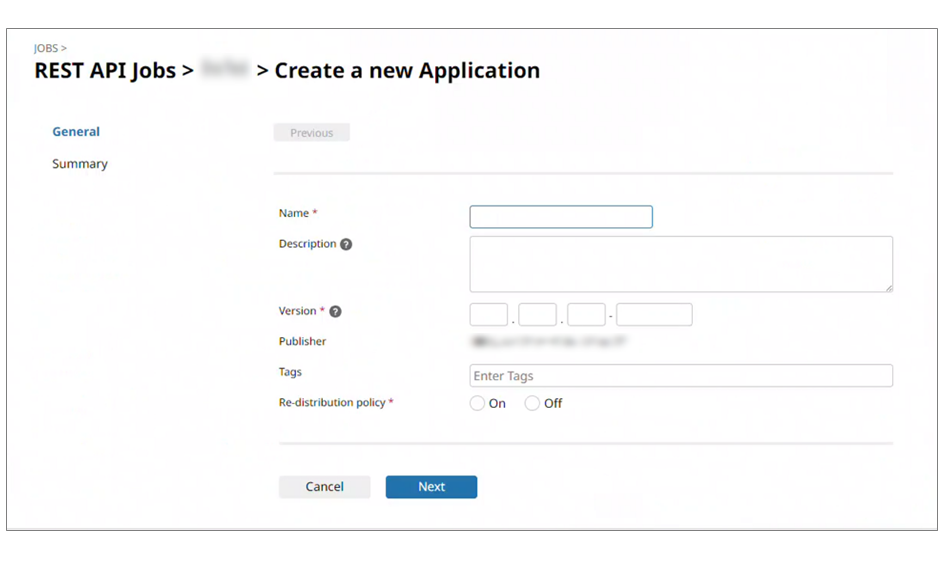The width and height of the screenshot is (945, 567).
Task: Select the On re-distribution policy option
Action: point(477,404)
